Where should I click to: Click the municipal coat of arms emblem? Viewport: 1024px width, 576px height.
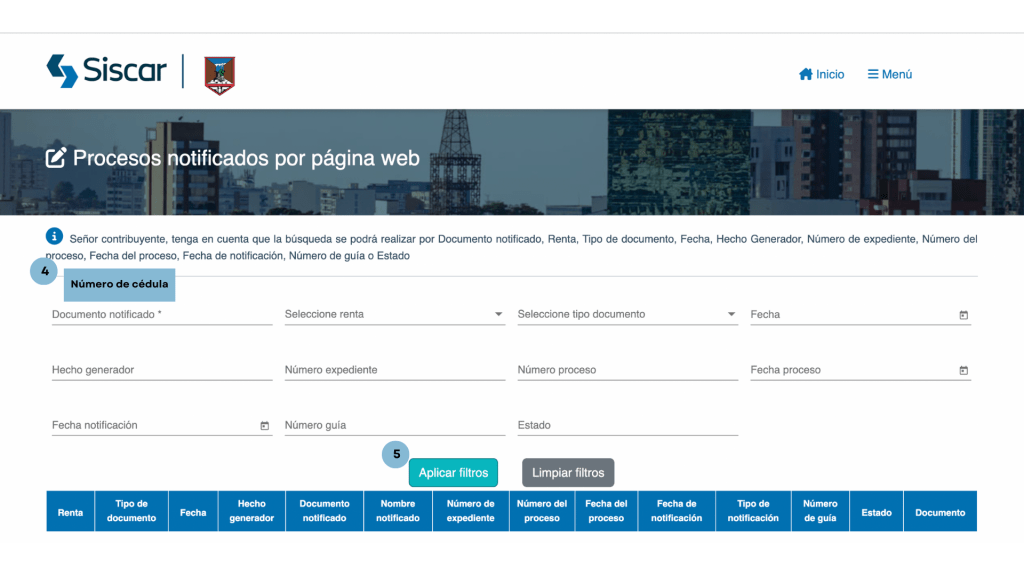220,75
